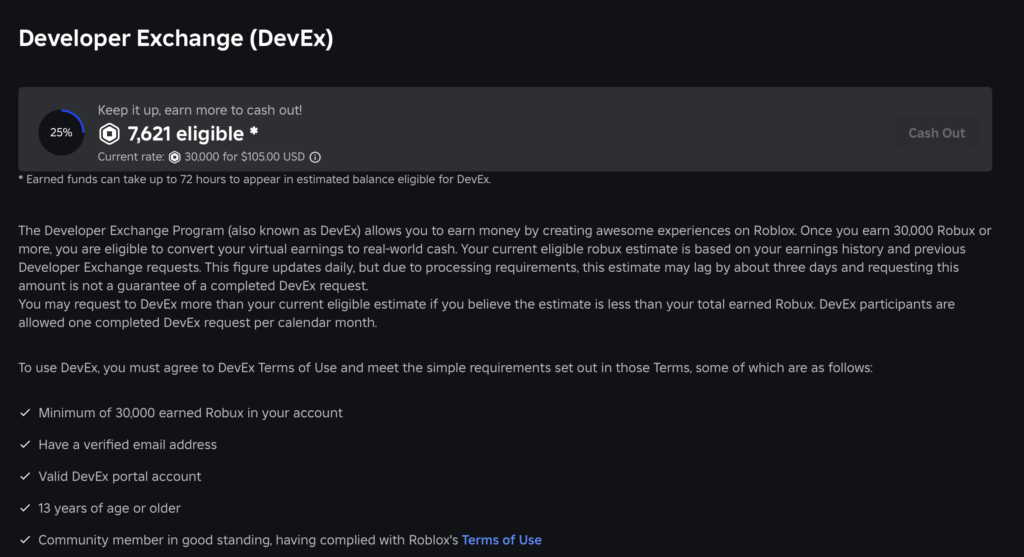
Task: Open the Terms of Use link
Action: (x=502, y=540)
